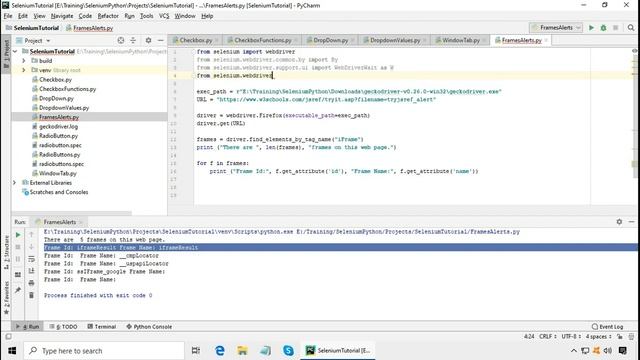Open the Python Console tool window
This screenshot has width=640, height=360.
click(x=149, y=327)
